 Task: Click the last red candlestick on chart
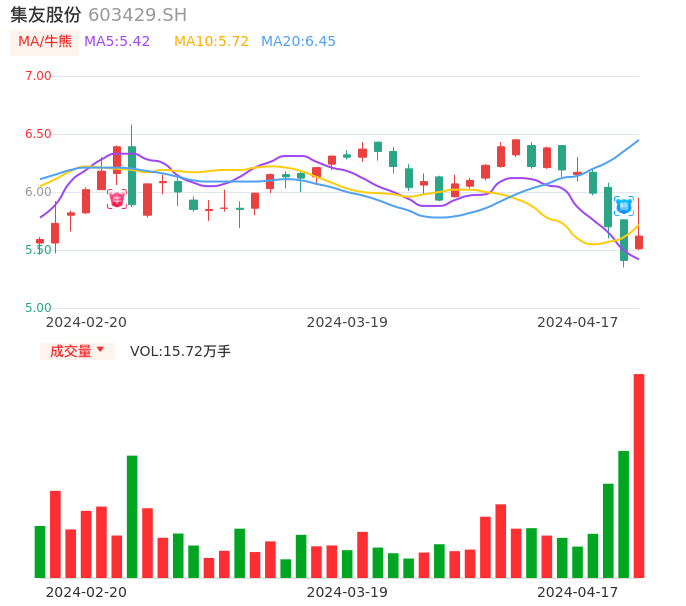pos(639,242)
